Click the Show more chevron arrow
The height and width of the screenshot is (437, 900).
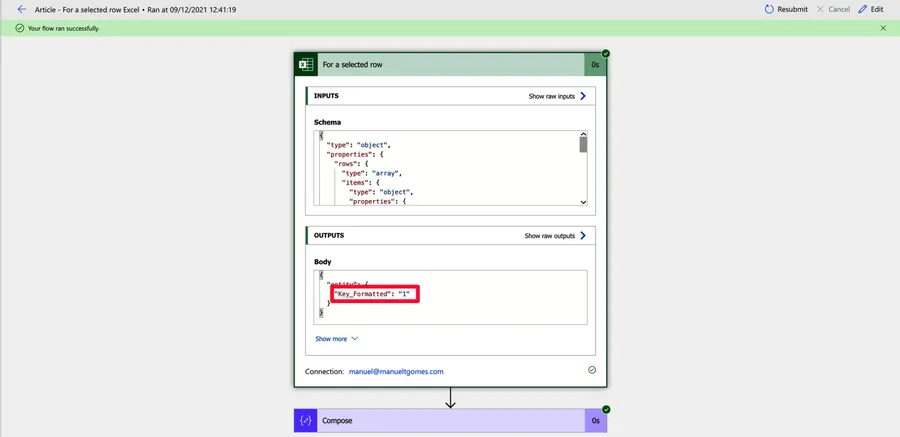coord(355,339)
